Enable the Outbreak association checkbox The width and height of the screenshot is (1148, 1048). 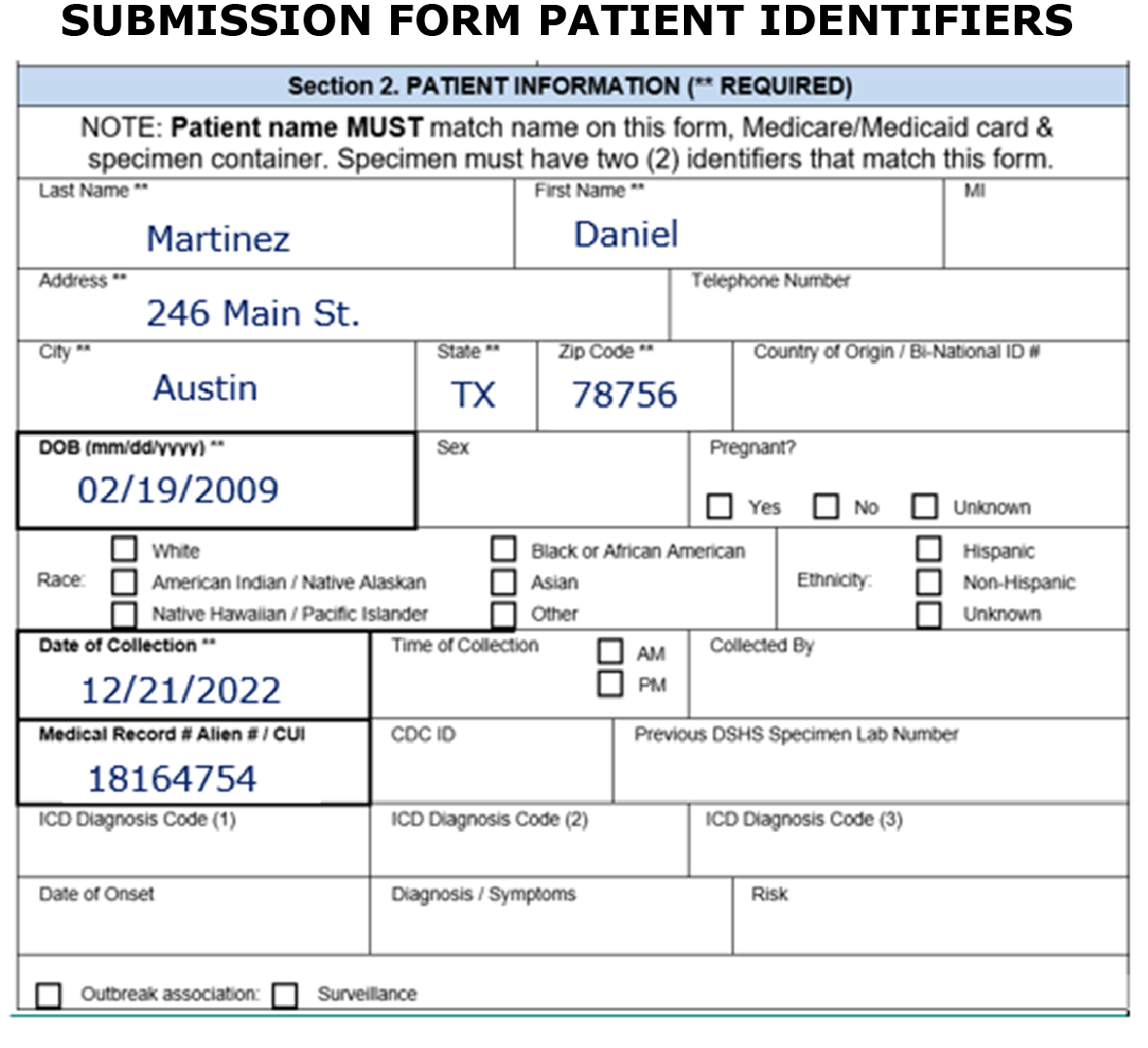pyautogui.click(x=46, y=993)
